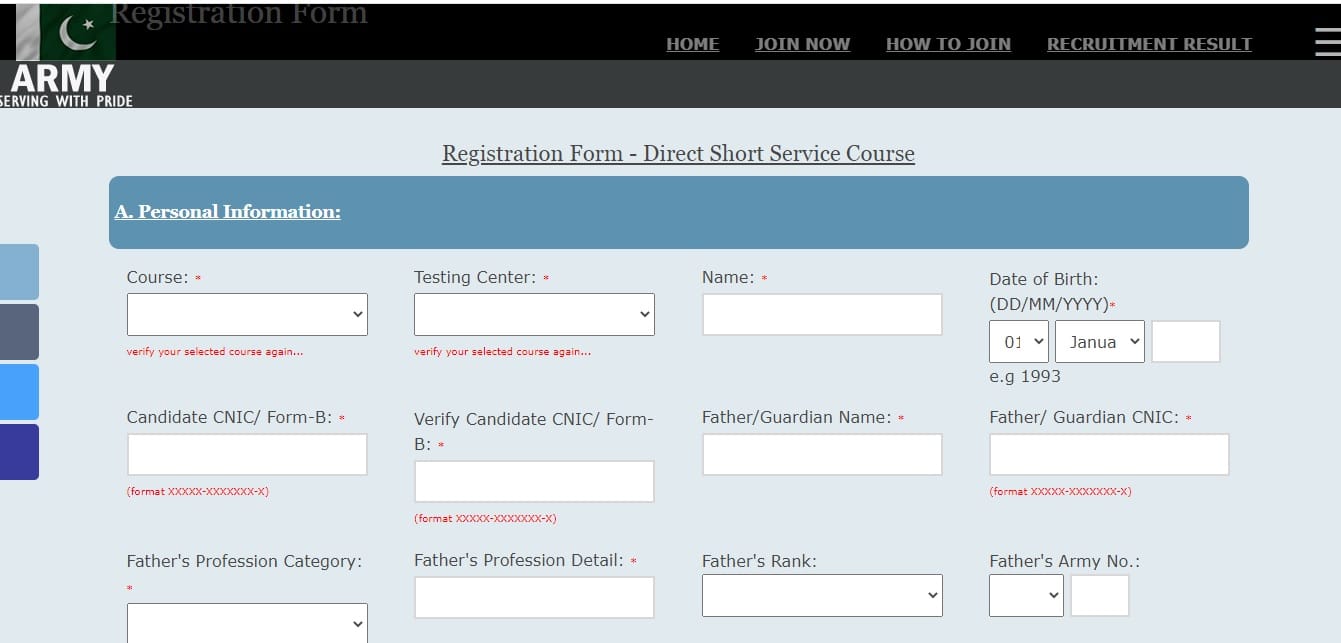Image resolution: width=1341 pixels, height=643 pixels.
Task: Click inside the Name input field
Action: coord(822,313)
